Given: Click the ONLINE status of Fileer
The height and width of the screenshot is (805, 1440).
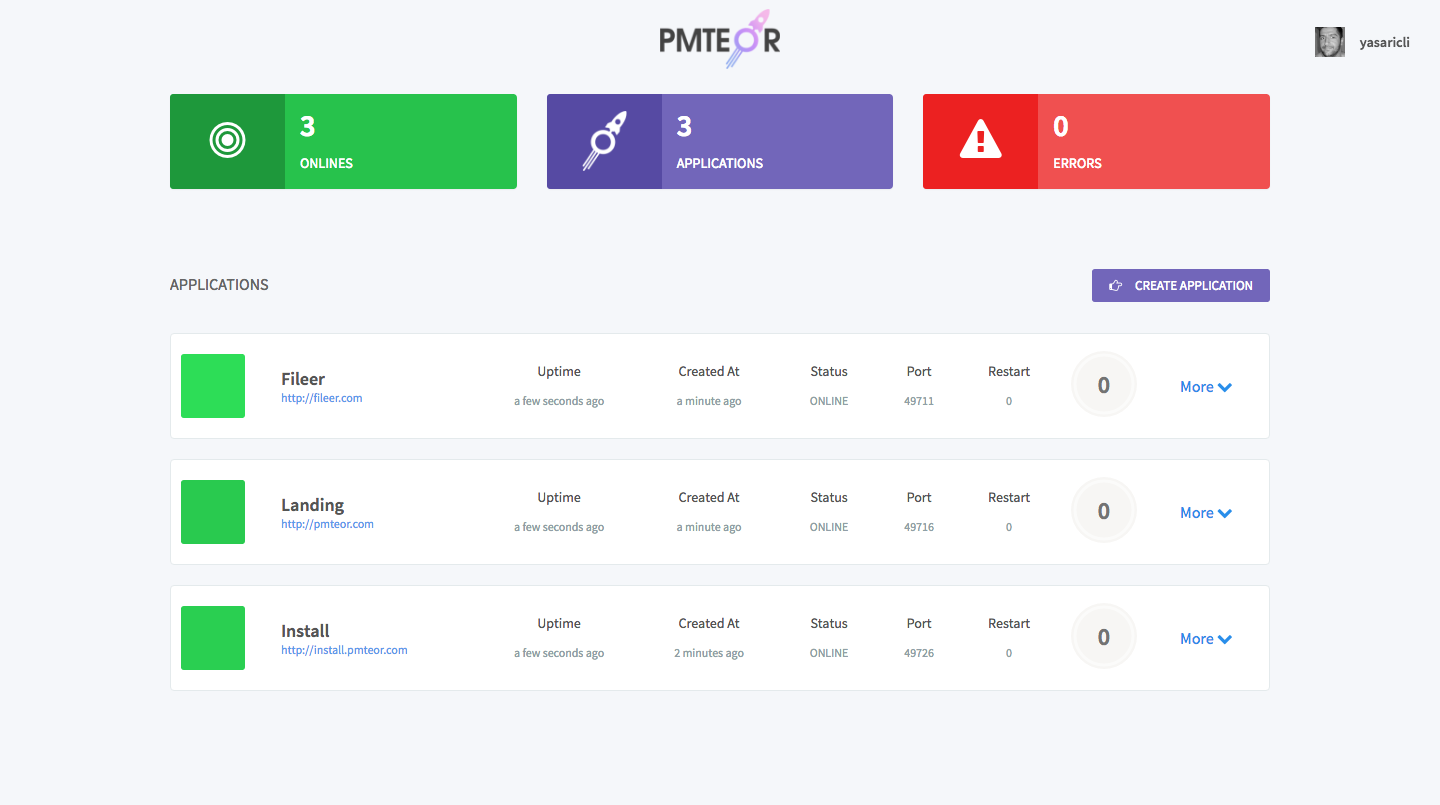Looking at the screenshot, I should tap(829, 401).
